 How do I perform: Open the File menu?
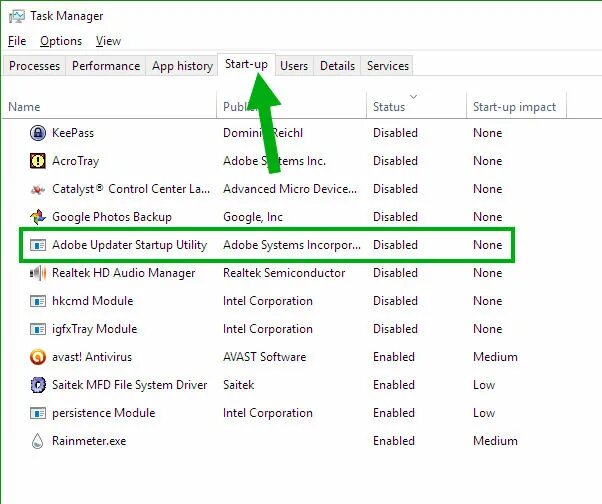[17, 41]
